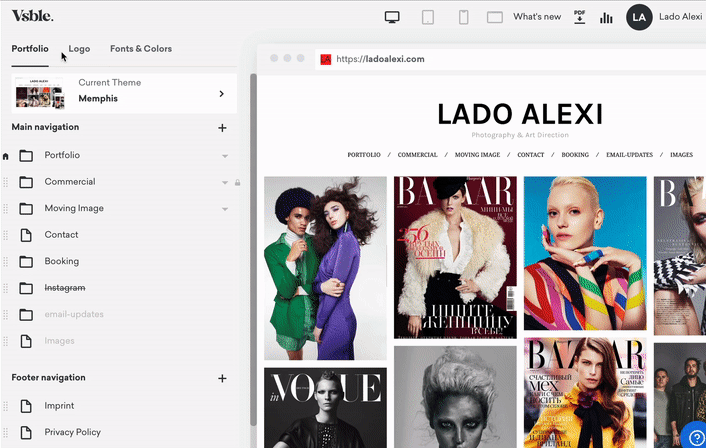
Task: Add a new Main navigation item
Action: [x=222, y=128]
